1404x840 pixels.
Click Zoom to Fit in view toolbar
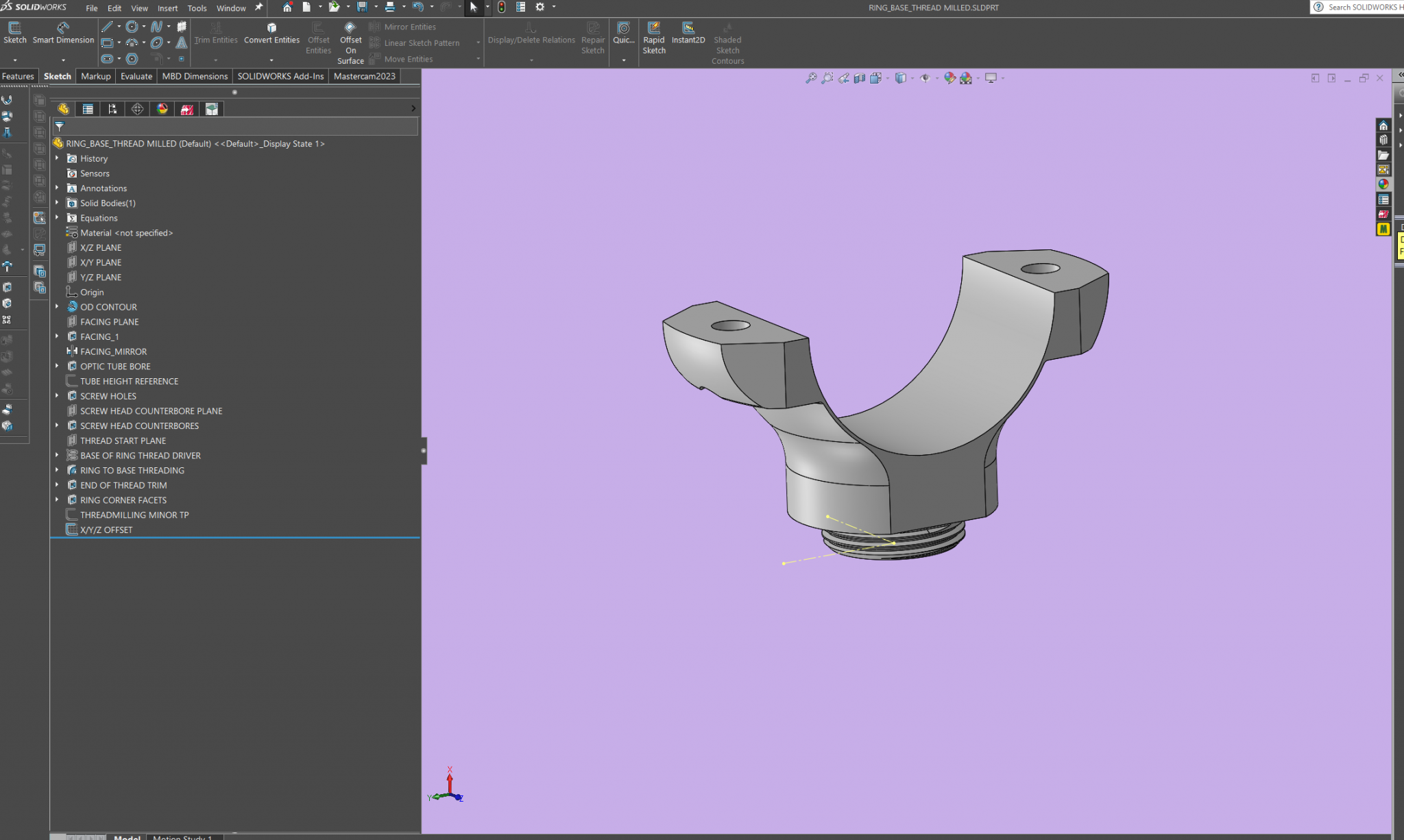811,78
